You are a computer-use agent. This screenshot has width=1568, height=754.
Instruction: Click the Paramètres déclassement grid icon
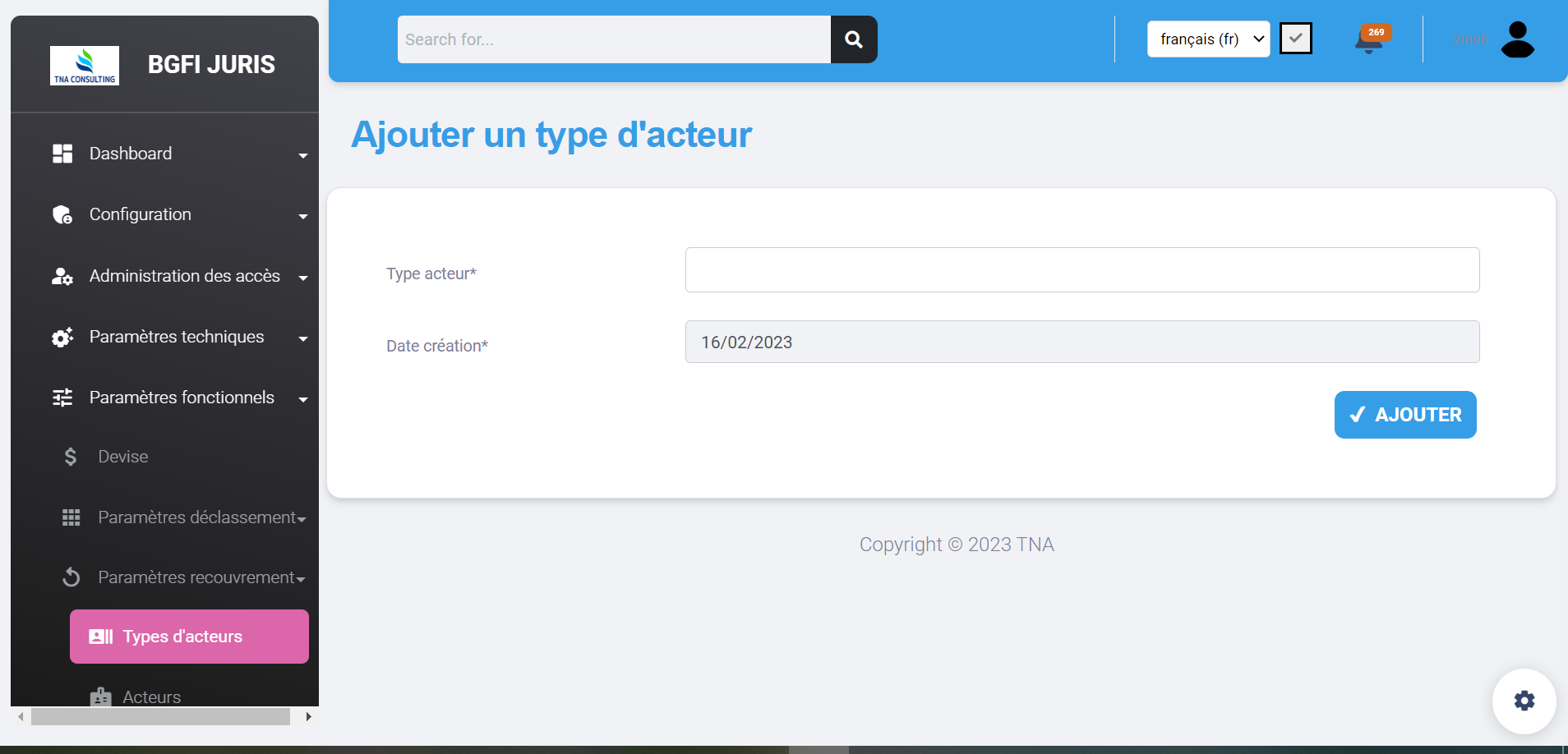(x=71, y=517)
